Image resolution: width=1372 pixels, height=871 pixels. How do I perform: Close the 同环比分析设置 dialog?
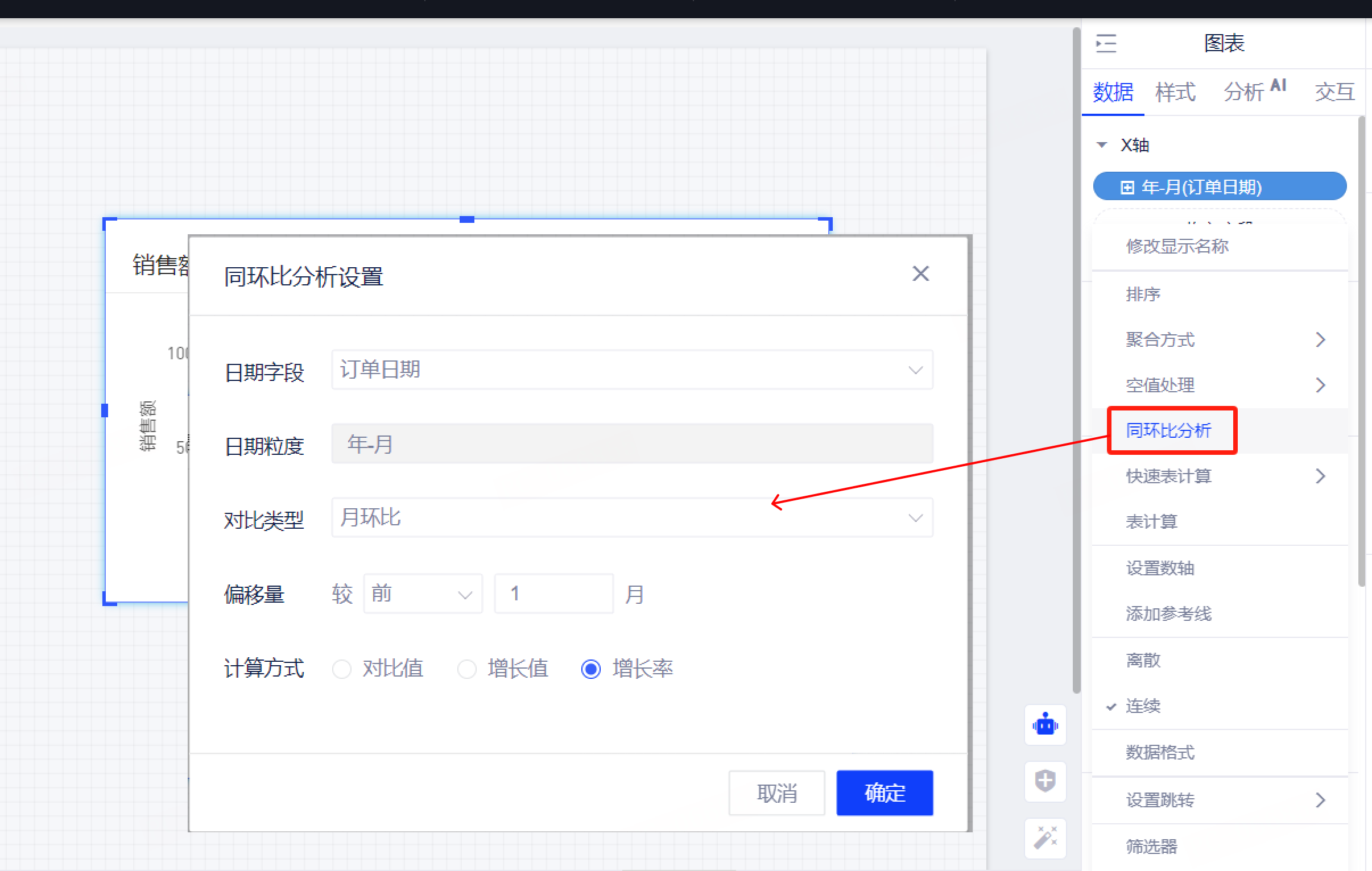click(920, 274)
